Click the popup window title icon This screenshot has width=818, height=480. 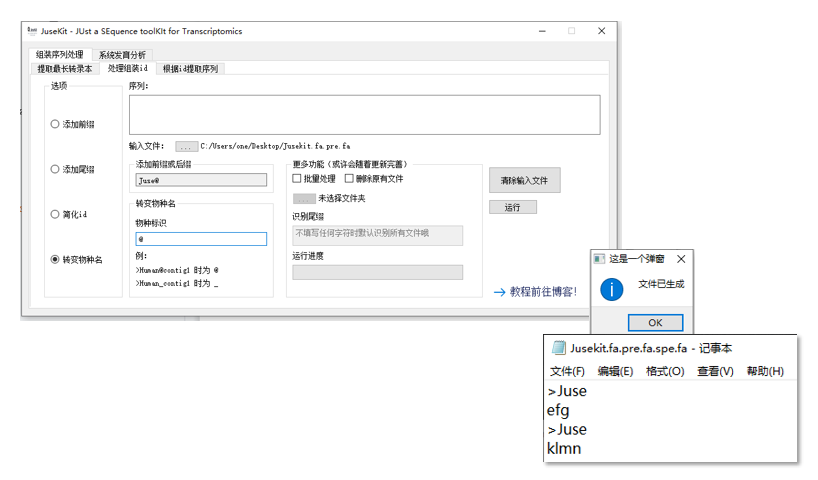click(599, 258)
